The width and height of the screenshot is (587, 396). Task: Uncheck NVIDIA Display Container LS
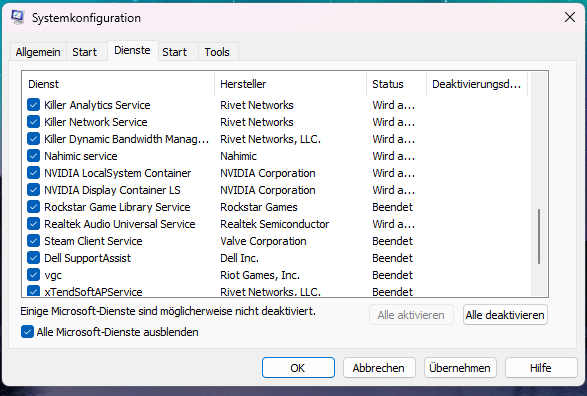click(x=33, y=190)
